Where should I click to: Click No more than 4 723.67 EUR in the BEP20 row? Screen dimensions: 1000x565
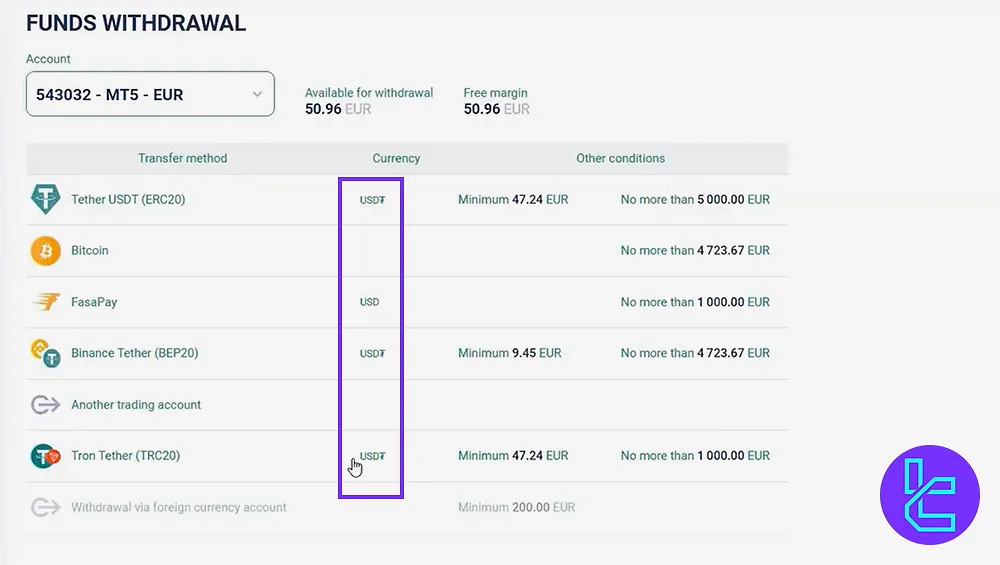695,353
